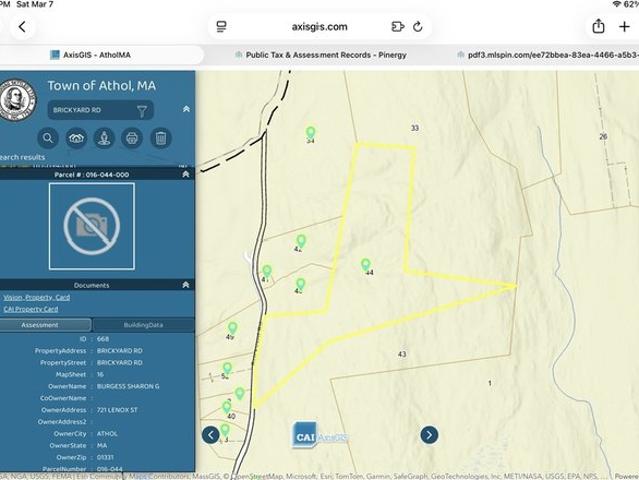The height and width of the screenshot is (480, 639).
Task: Collapse the Documents section
Action: [x=185, y=285]
